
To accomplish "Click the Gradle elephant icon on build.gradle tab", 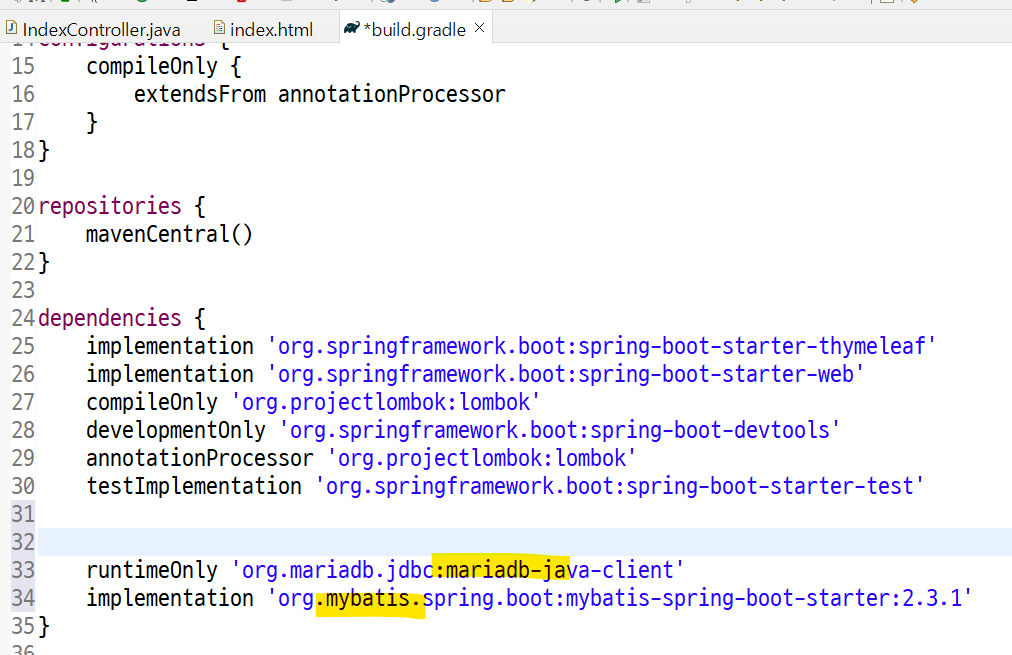I will (352, 28).
